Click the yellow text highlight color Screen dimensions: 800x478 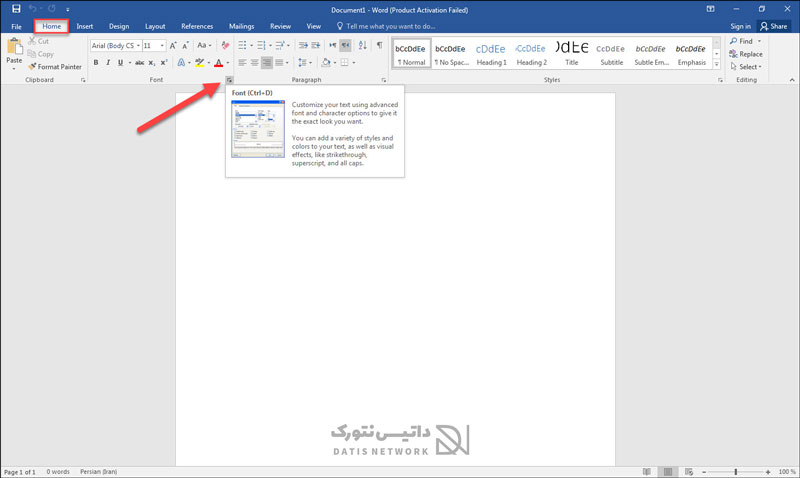coord(199,63)
